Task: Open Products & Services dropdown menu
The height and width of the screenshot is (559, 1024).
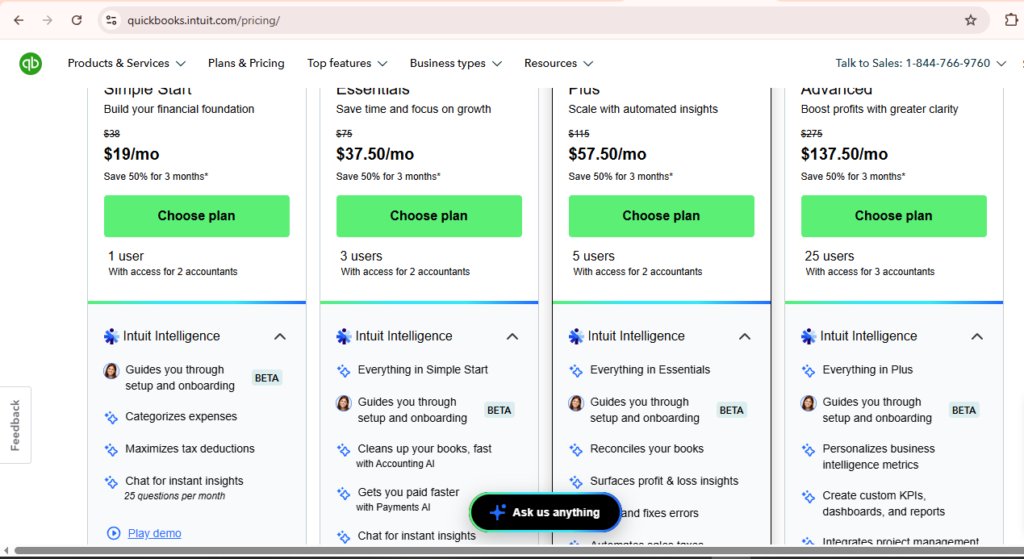Action: coord(127,63)
